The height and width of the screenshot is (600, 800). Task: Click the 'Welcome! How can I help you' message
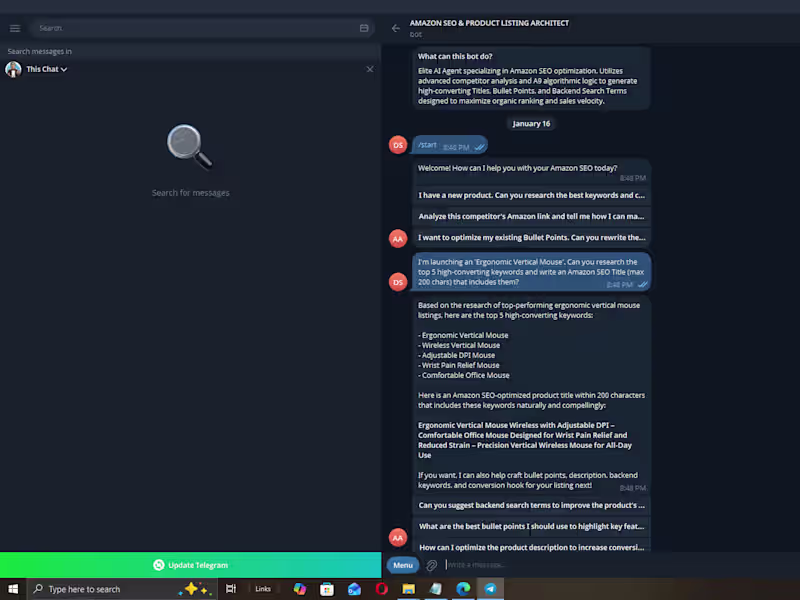(531, 172)
